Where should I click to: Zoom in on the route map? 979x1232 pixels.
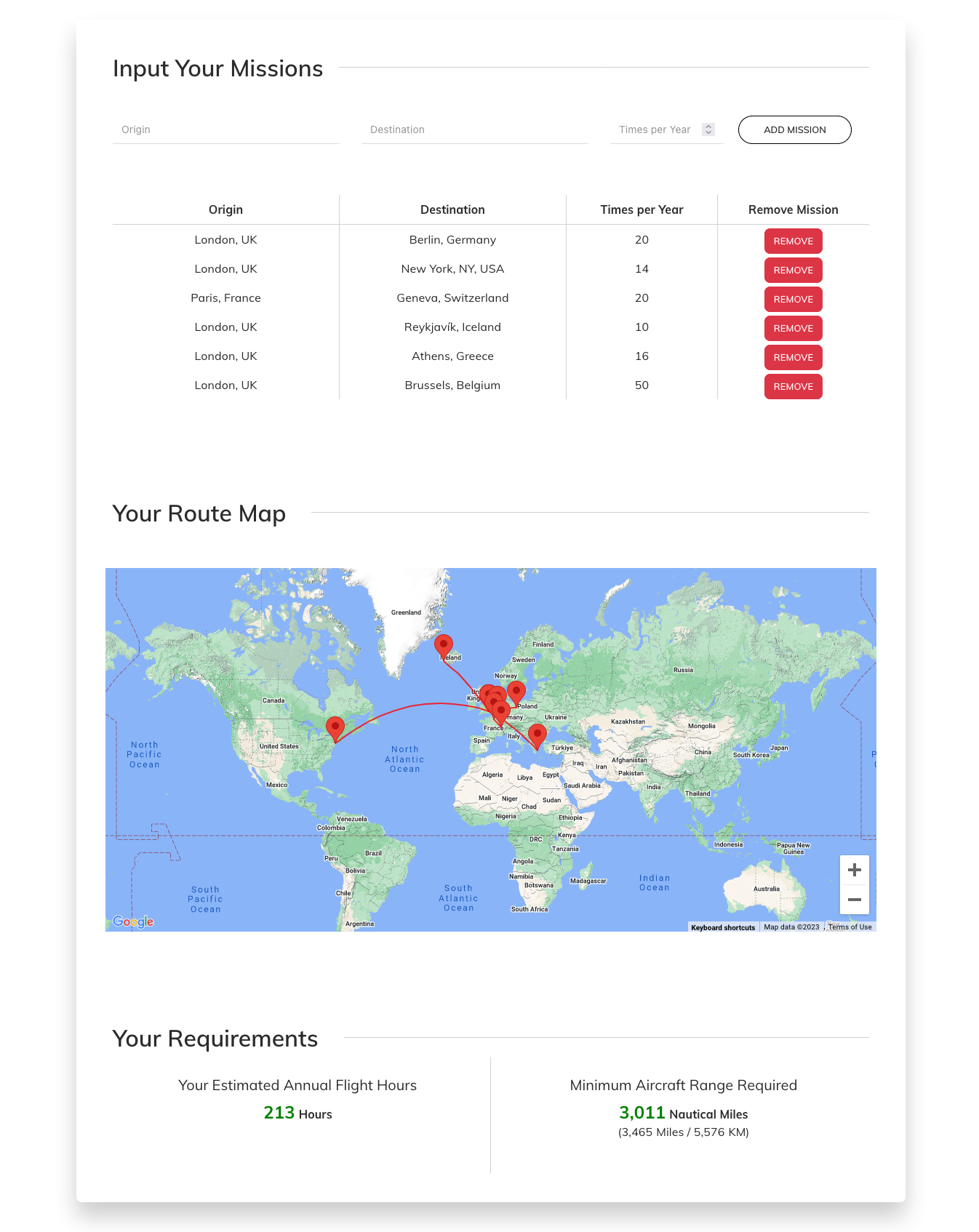coord(855,870)
